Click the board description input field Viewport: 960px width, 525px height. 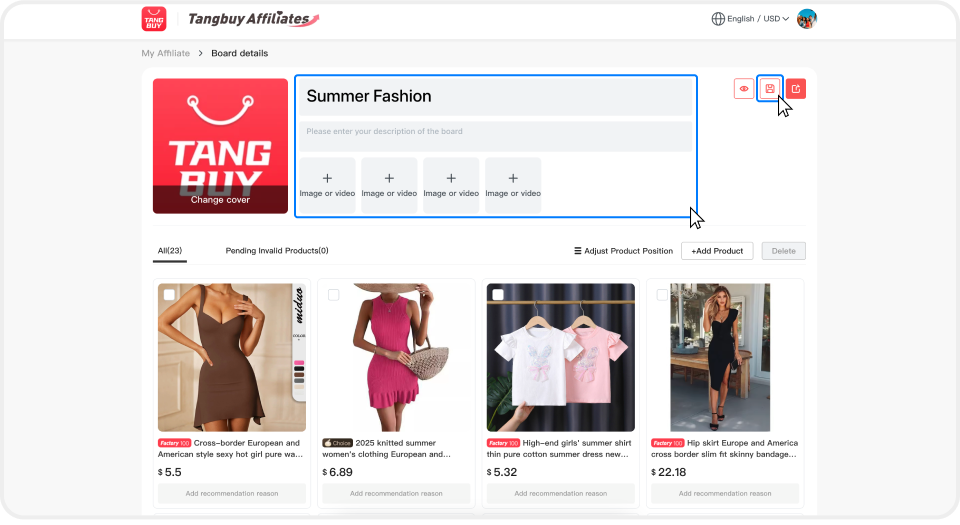click(494, 135)
